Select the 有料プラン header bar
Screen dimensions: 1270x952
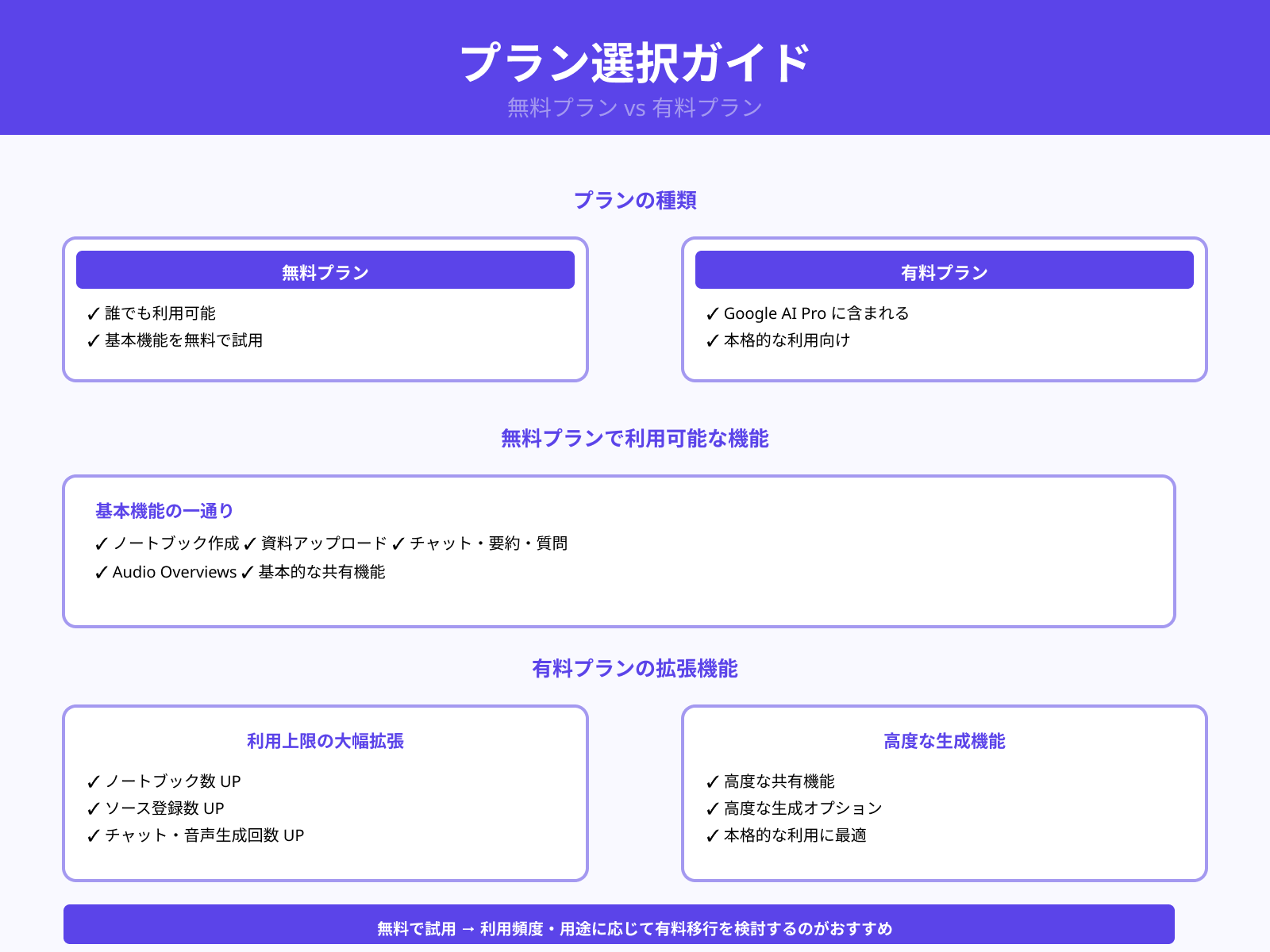[944, 270]
